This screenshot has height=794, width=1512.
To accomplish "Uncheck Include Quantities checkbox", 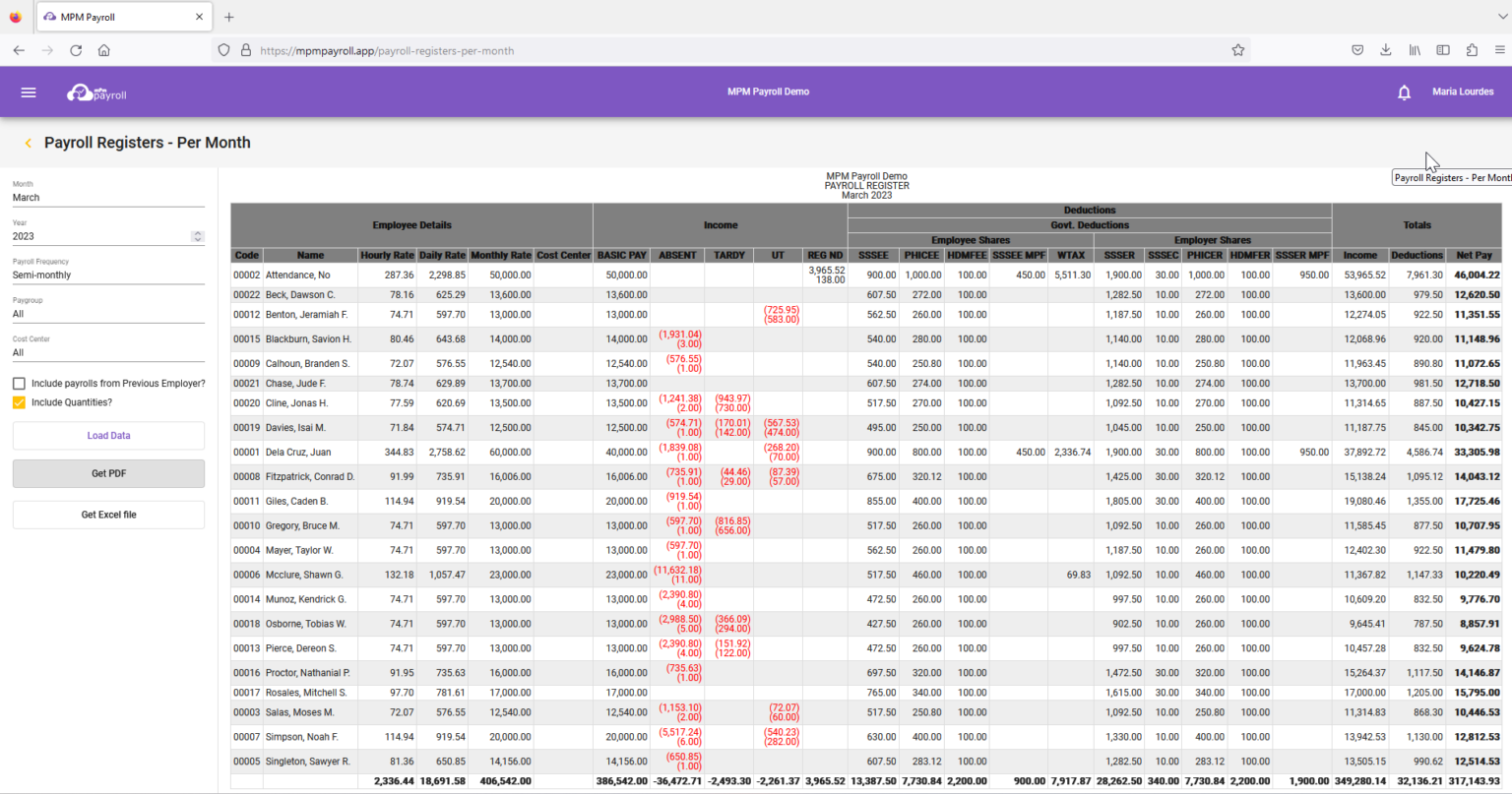I will click(19, 402).
